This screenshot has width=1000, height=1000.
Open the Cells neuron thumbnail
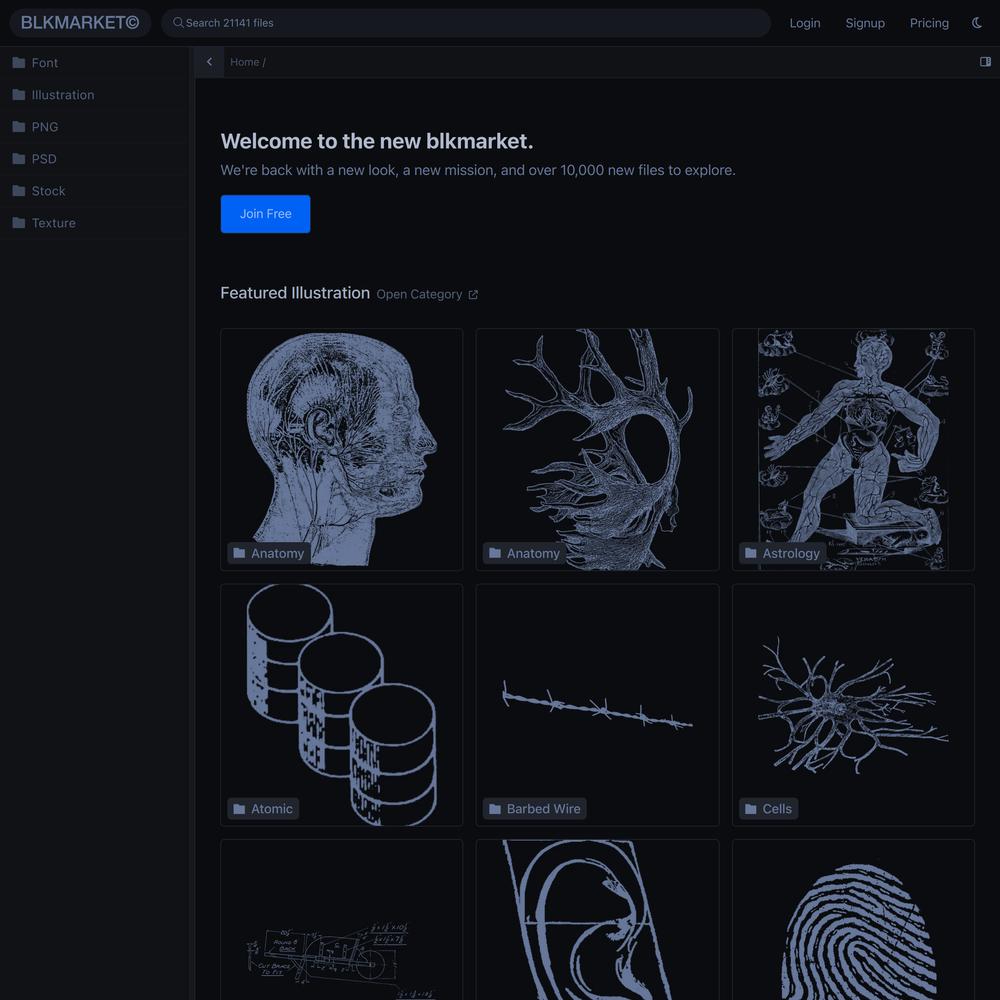click(x=853, y=705)
